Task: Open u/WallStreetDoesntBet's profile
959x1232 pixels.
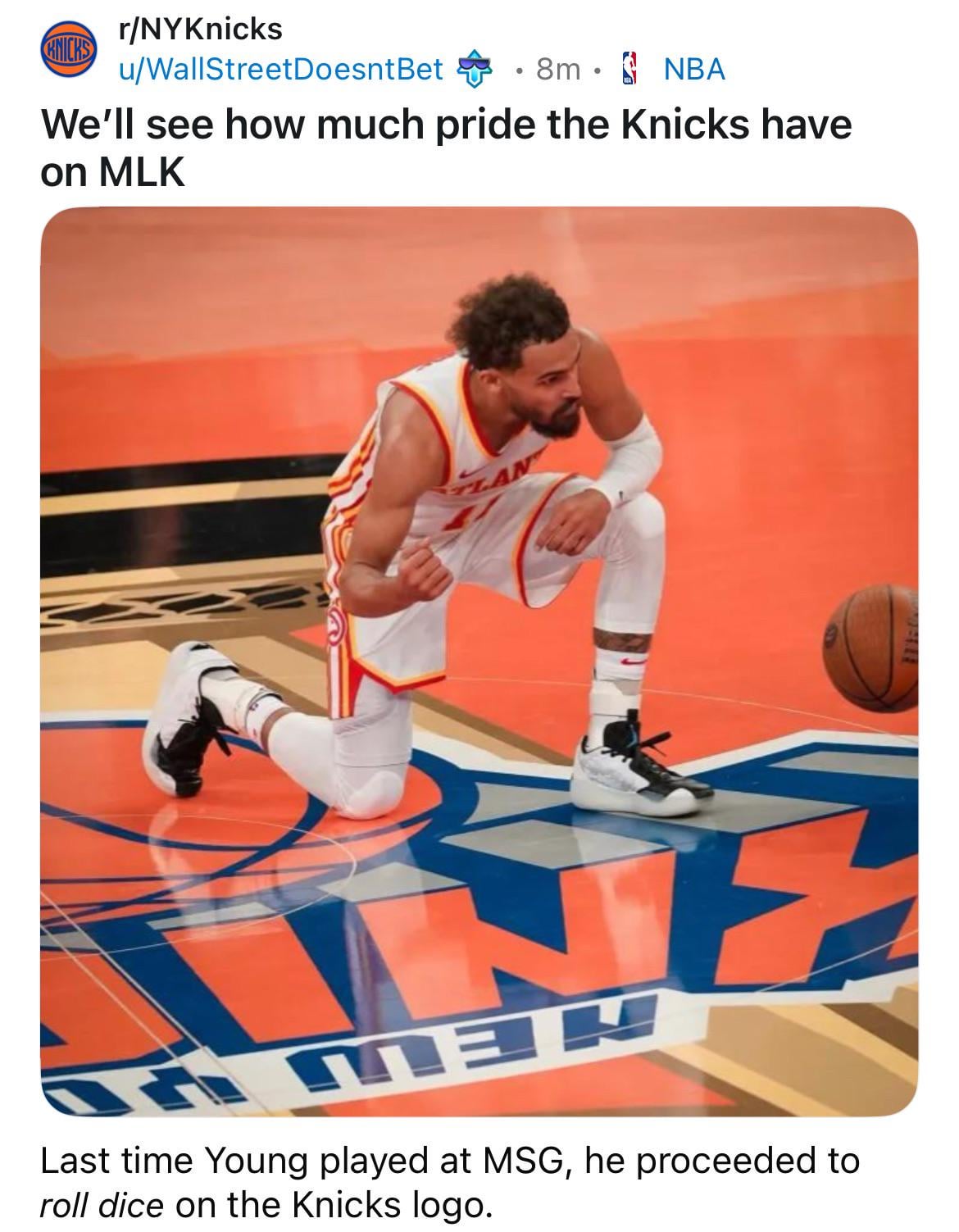Action: 280,70
